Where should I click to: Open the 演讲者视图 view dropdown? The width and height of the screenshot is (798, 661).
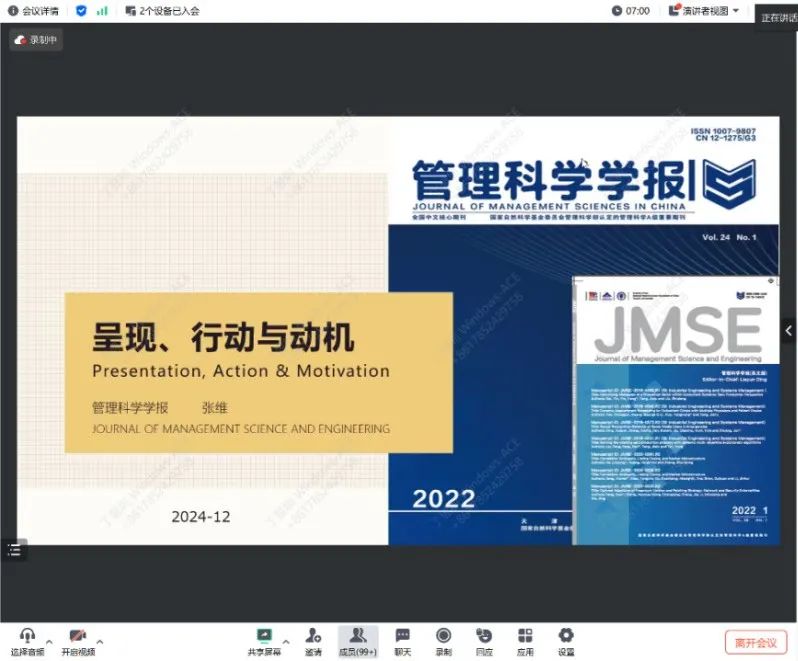705,11
